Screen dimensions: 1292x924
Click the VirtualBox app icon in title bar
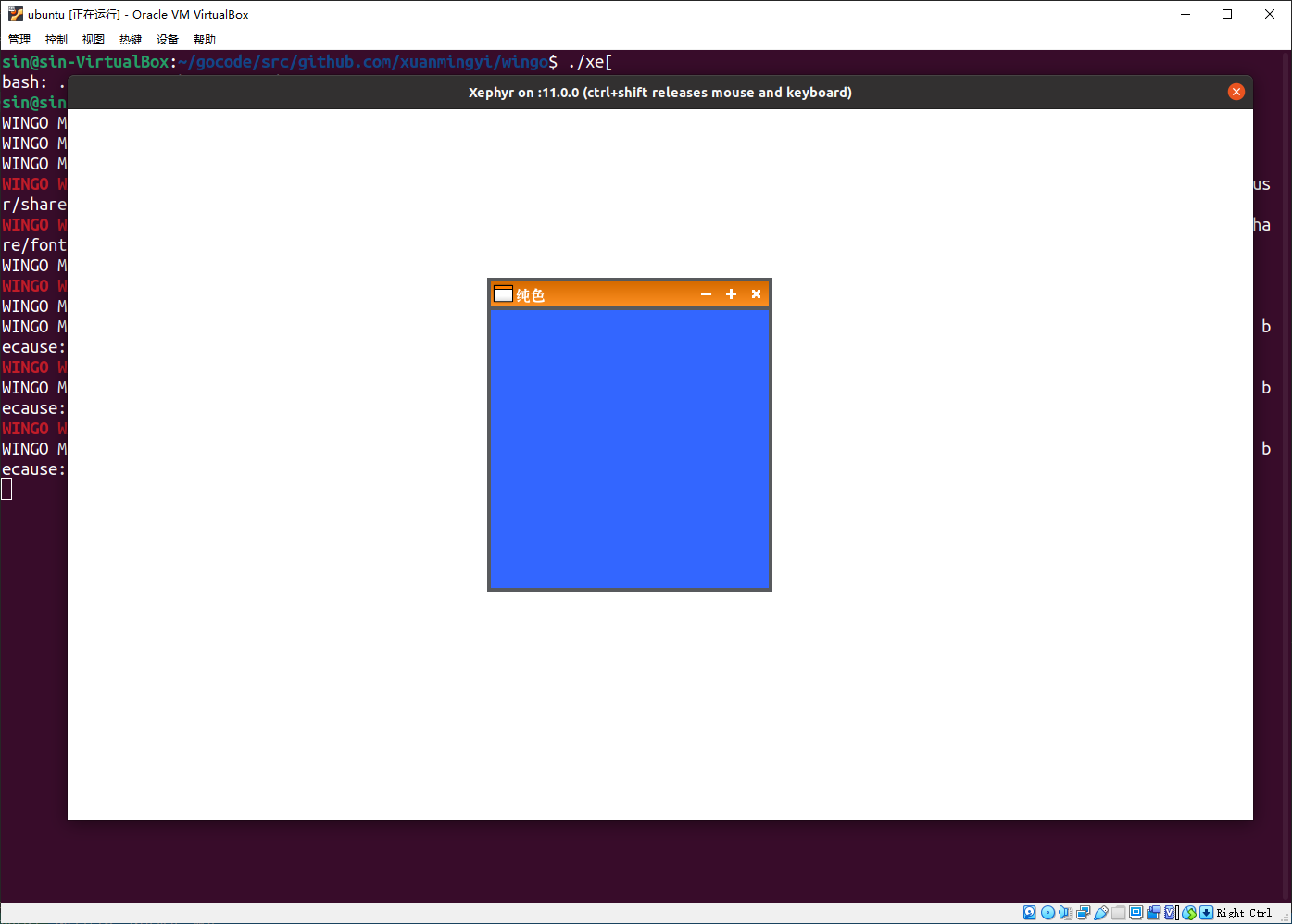point(16,14)
